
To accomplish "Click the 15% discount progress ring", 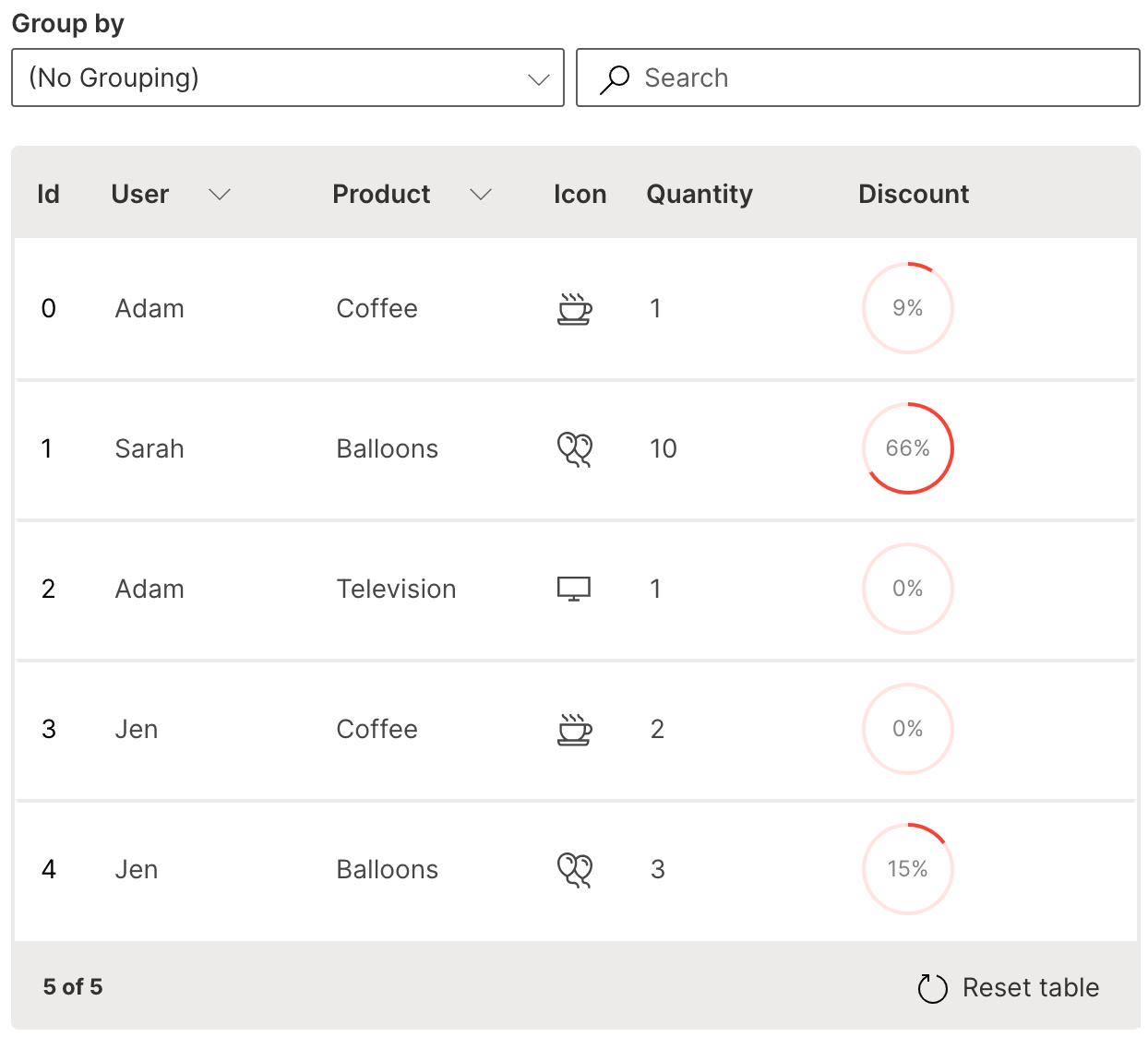I will click(907, 869).
